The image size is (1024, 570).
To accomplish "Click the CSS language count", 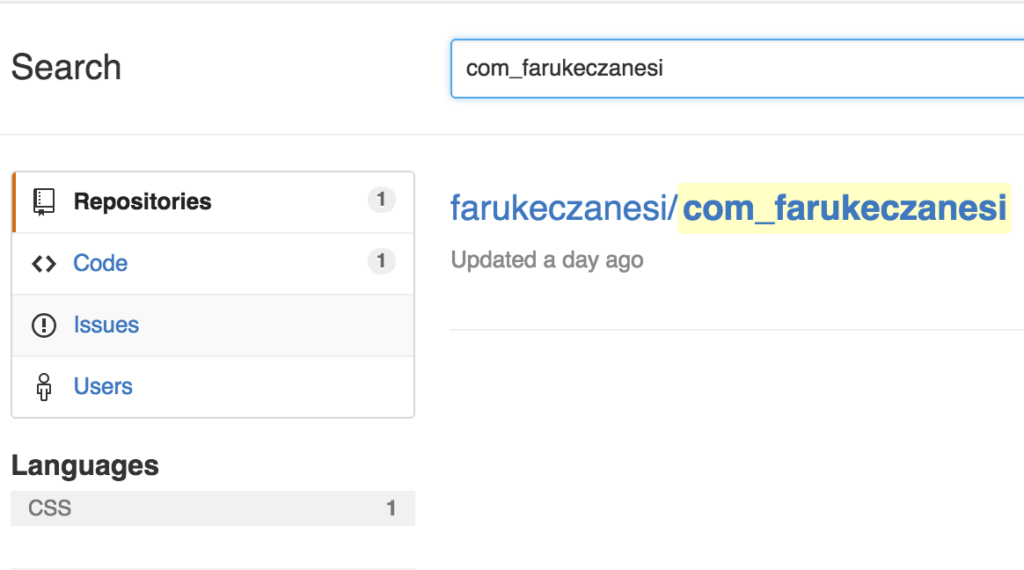I will coord(391,508).
